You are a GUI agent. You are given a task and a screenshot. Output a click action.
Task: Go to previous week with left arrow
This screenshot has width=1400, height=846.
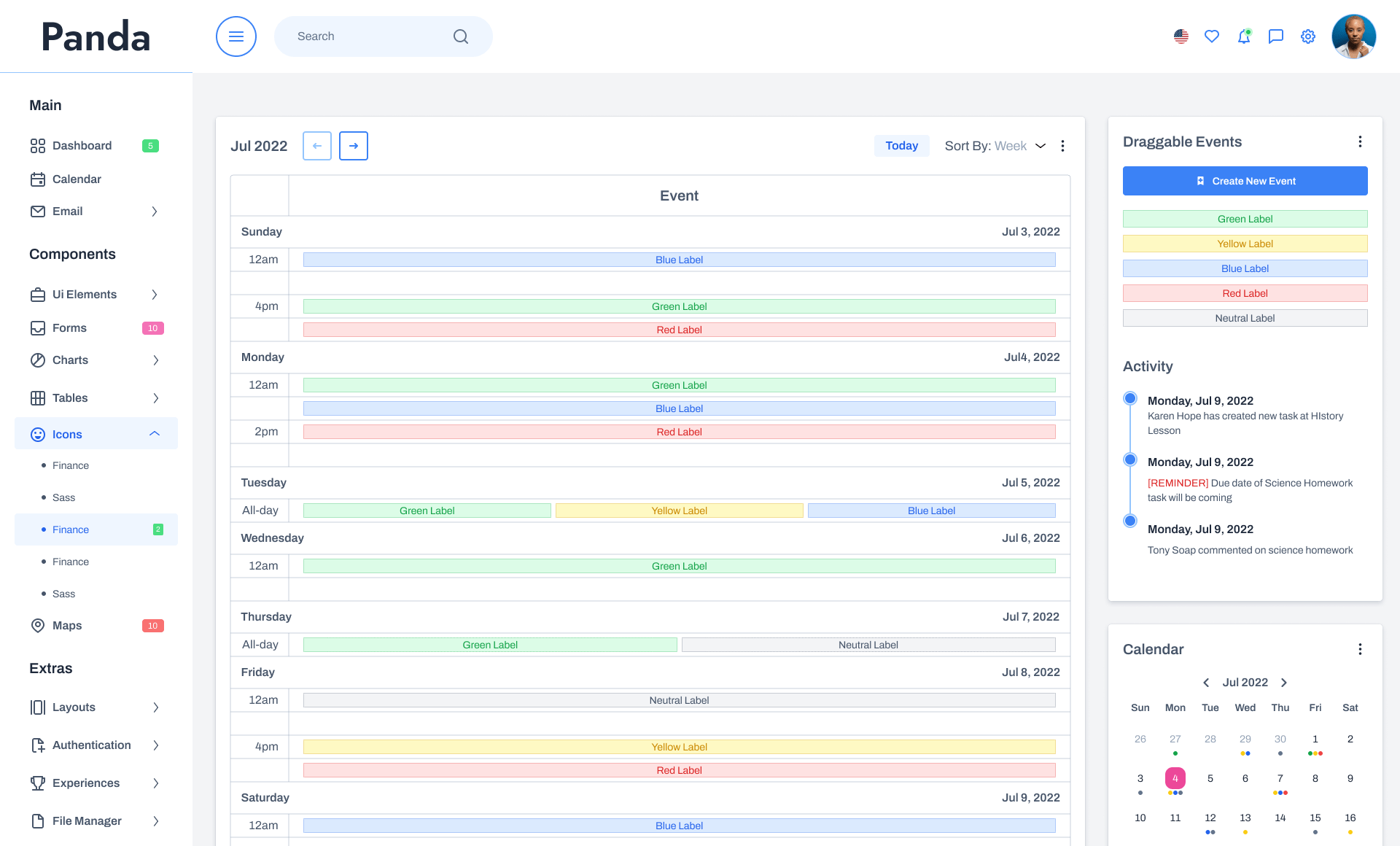317,146
